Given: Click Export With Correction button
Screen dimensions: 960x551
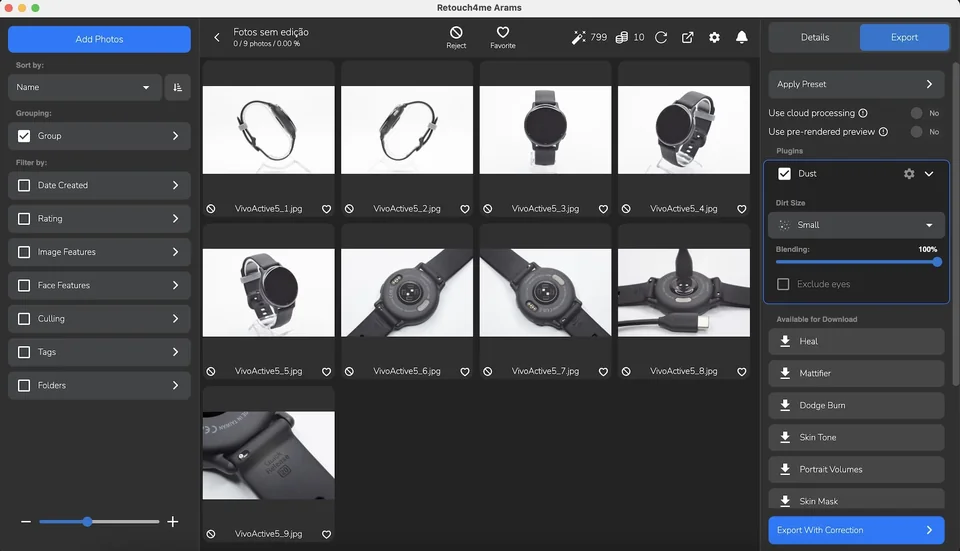Looking at the screenshot, I should (856, 530).
